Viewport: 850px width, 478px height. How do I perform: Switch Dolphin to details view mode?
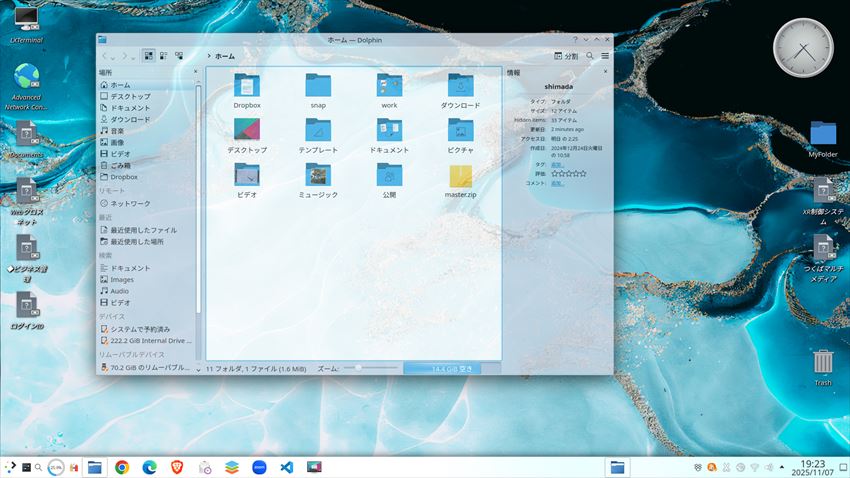pos(179,56)
